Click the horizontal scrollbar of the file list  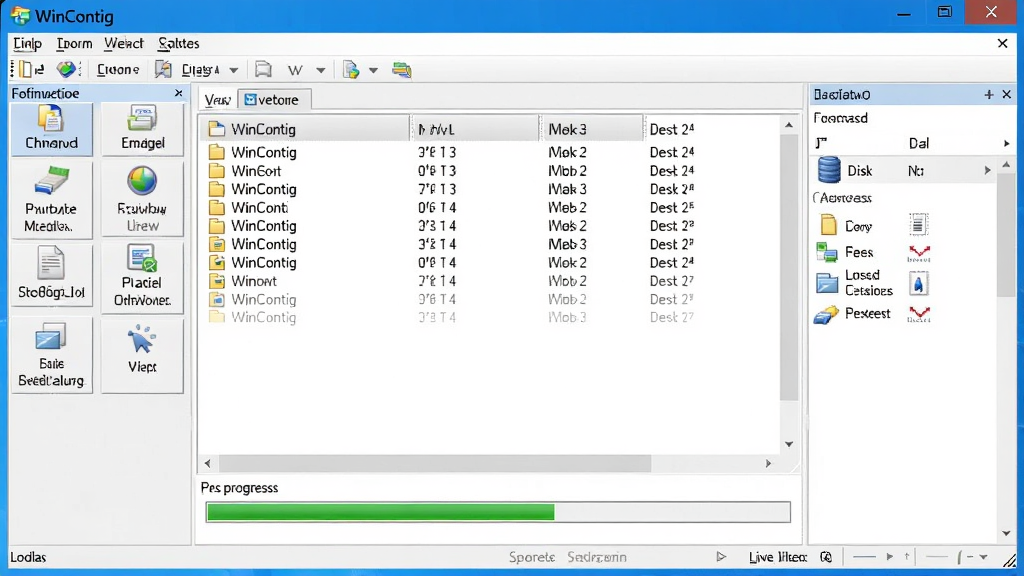[x=435, y=463]
